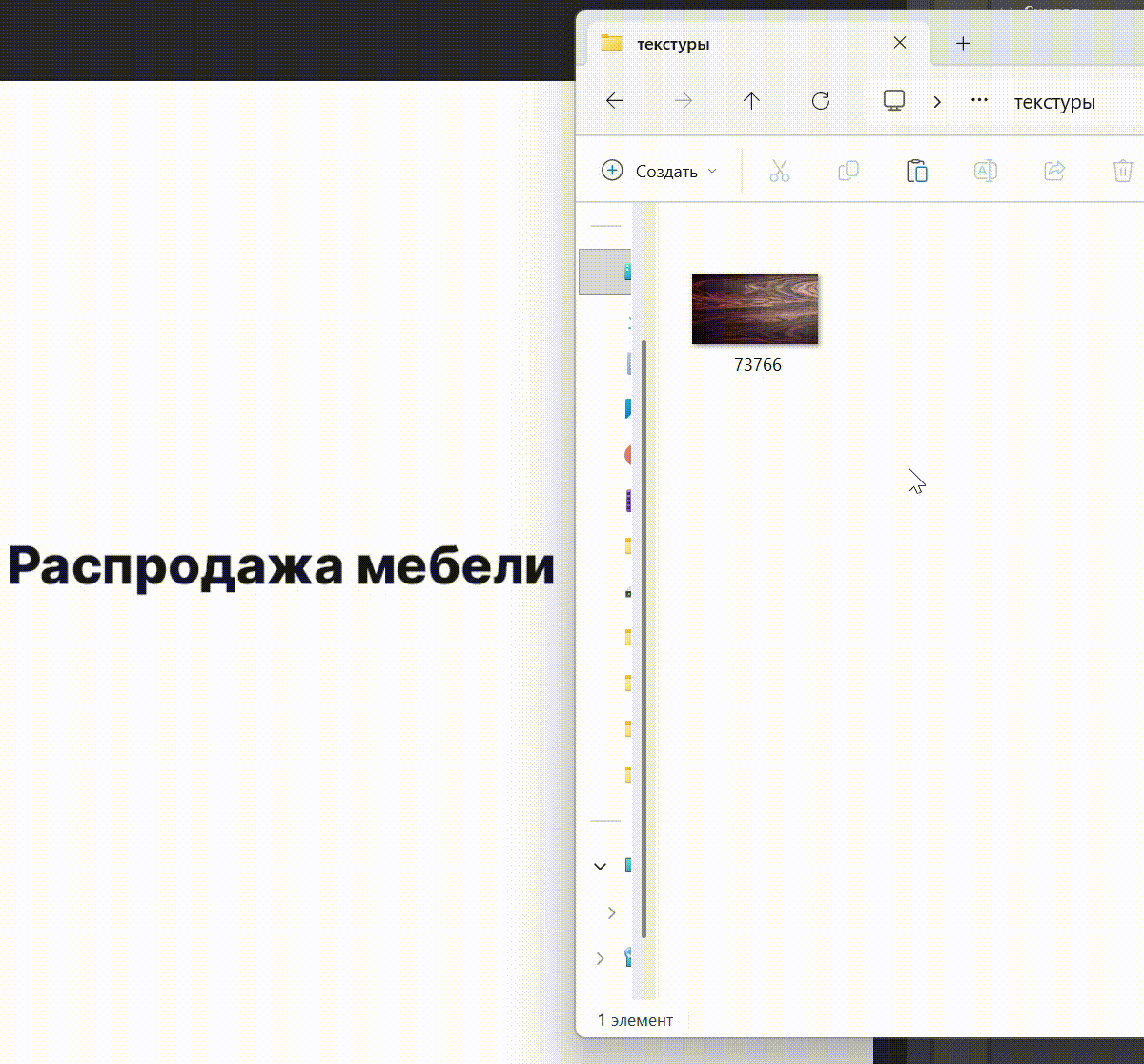The width and height of the screenshot is (1144, 1064).
Task: Click the Share icon in toolbar
Action: coord(1054,172)
